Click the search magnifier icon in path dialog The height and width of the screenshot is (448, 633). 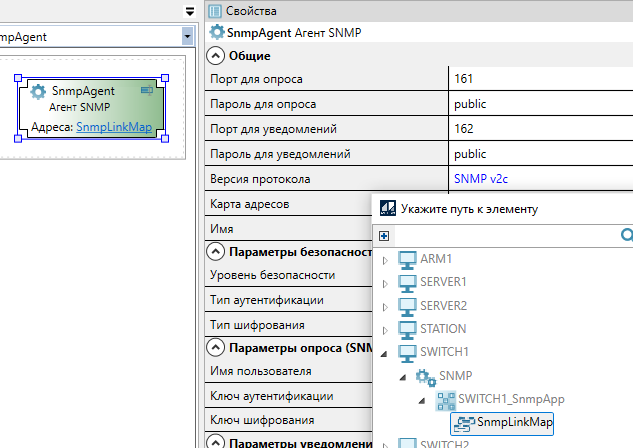[627, 235]
